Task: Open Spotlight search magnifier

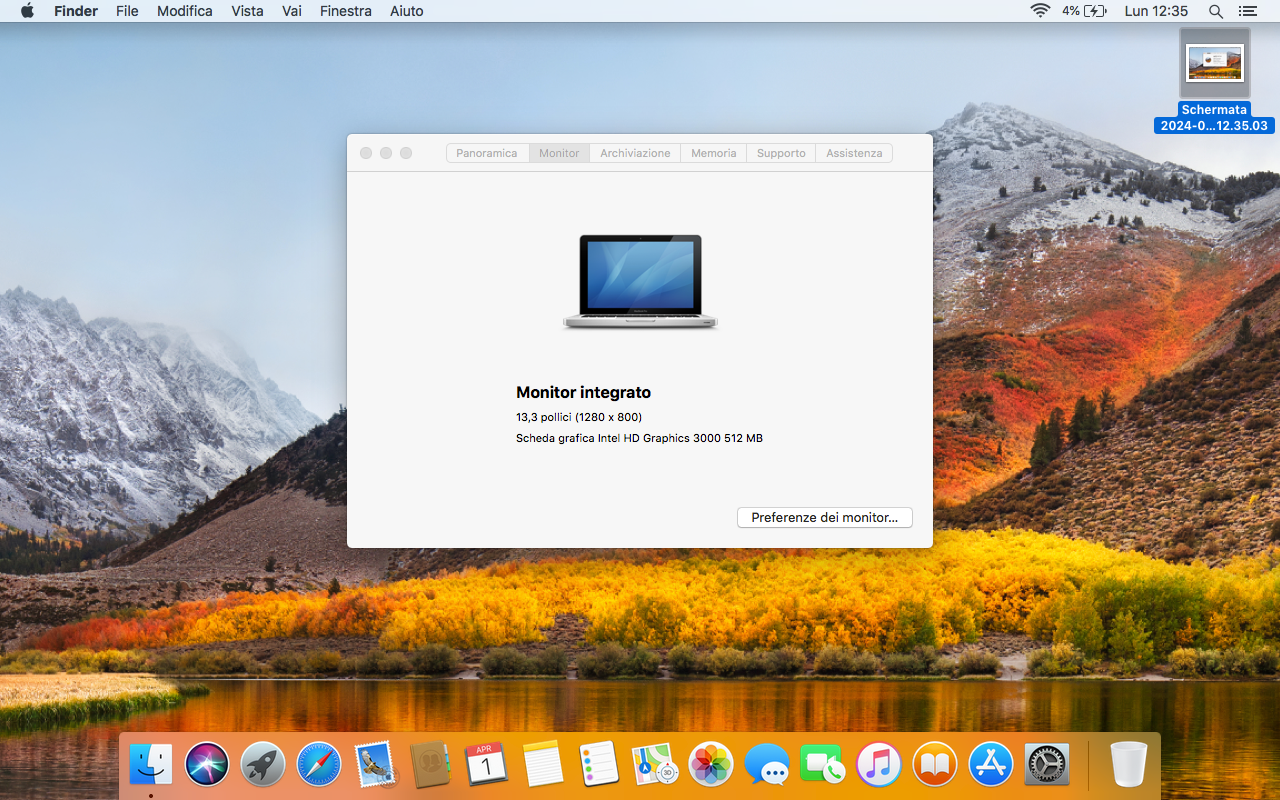Action: pos(1216,11)
